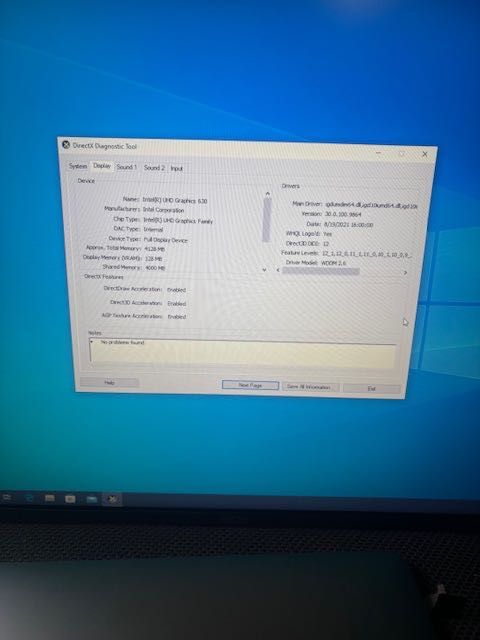Click the Main Driver file names

coord(371,206)
